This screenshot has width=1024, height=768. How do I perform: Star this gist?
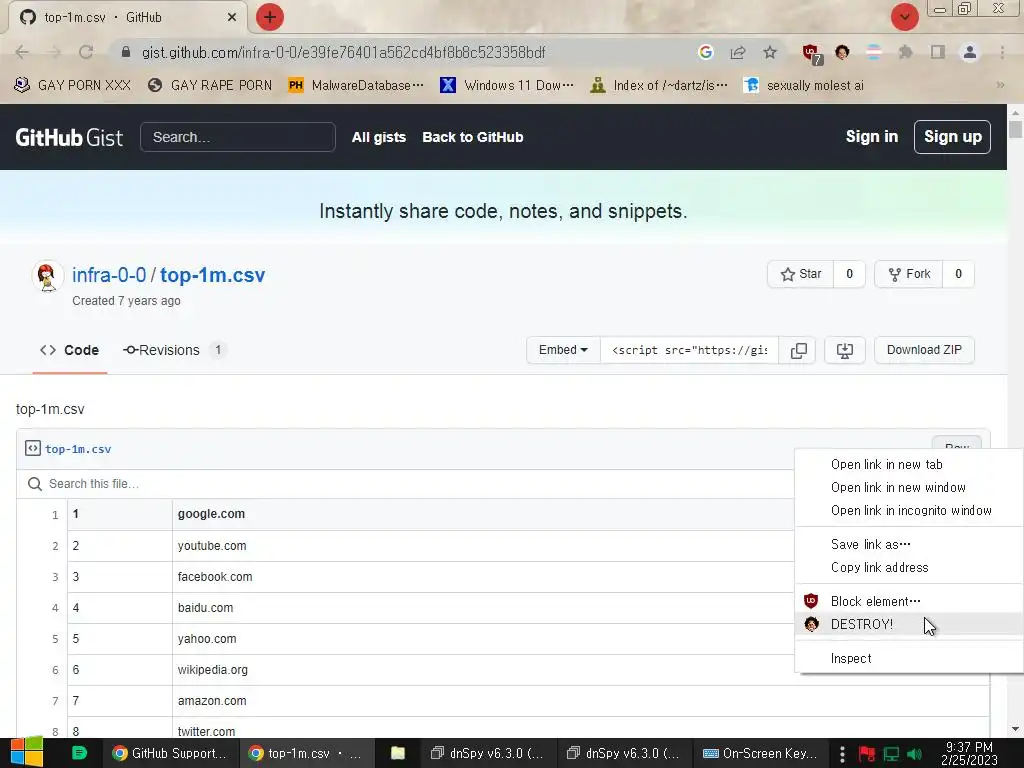(801, 274)
